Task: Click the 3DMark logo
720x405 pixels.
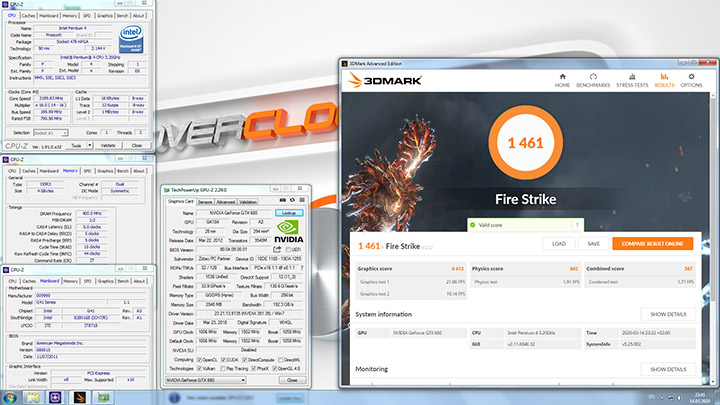Action: (384, 80)
